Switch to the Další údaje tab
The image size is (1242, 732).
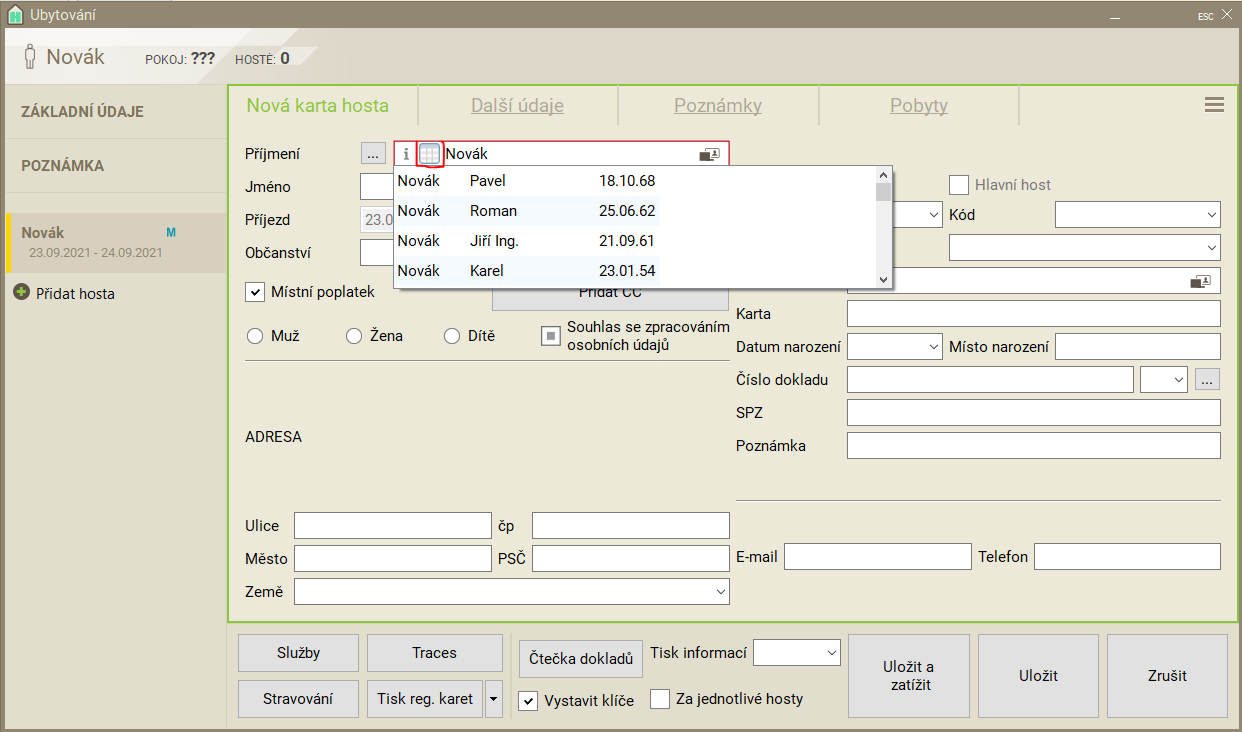point(517,106)
